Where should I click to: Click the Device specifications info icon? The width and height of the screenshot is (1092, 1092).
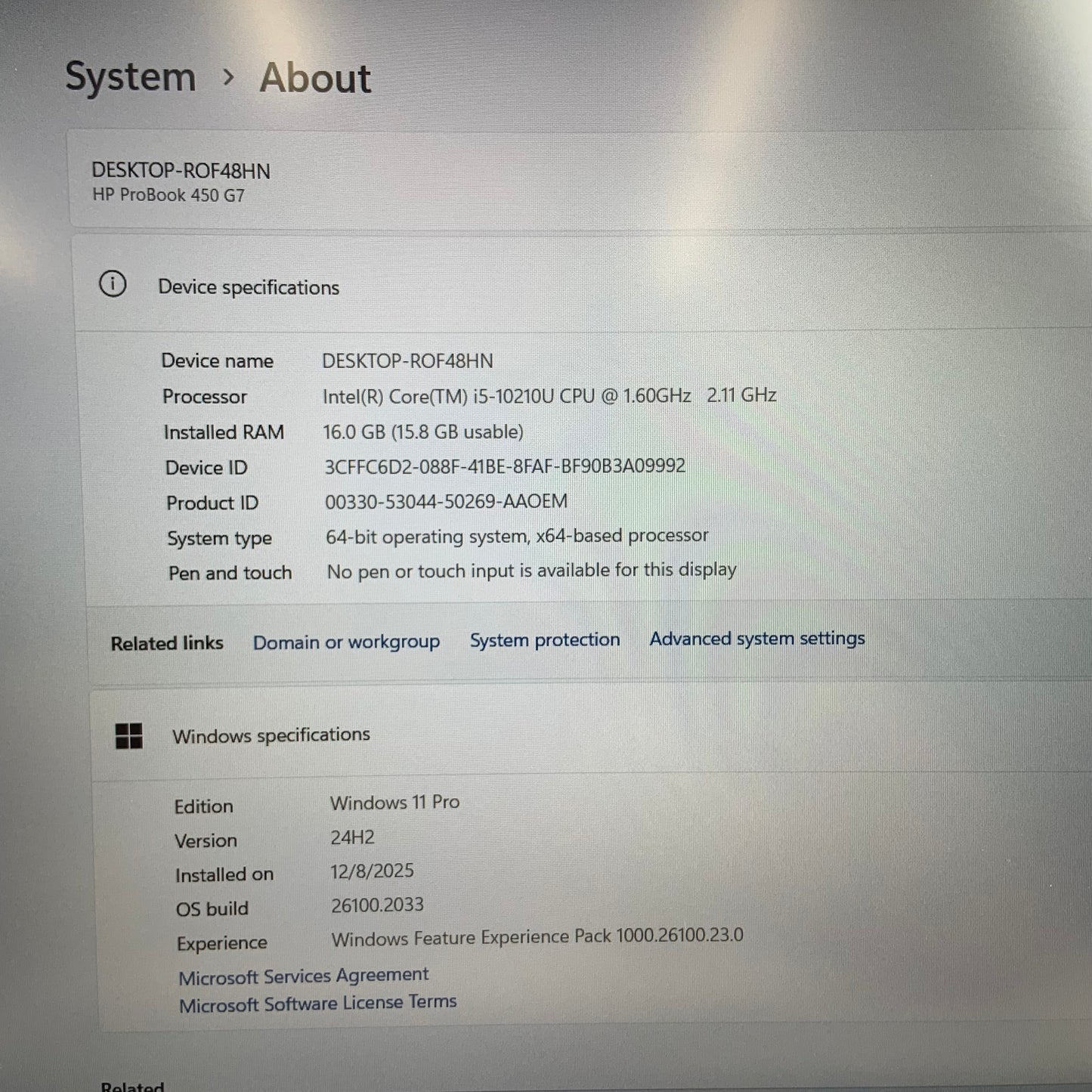point(113,283)
